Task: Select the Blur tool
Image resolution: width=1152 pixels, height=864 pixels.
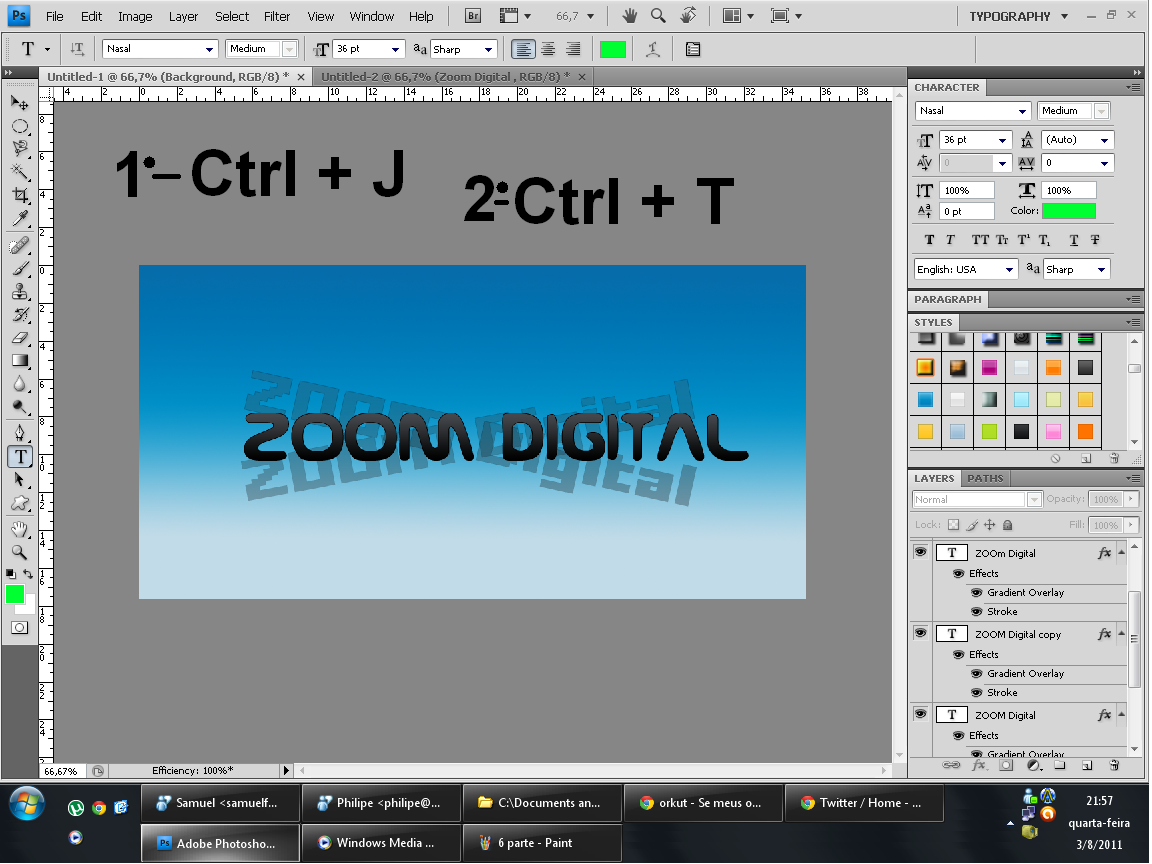Action: click(20, 384)
